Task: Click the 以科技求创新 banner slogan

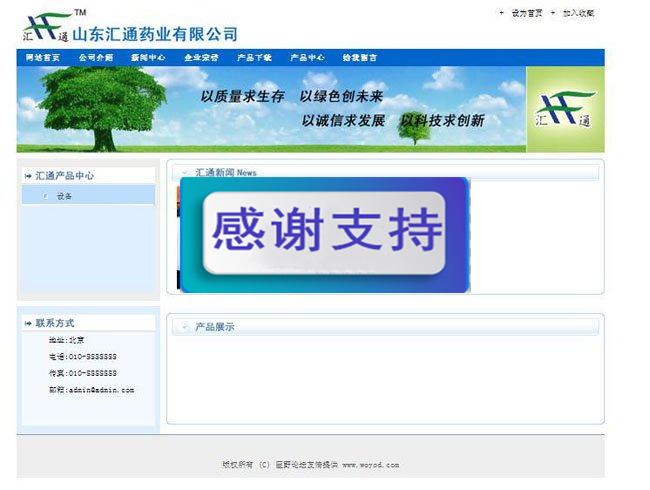Action: (x=442, y=121)
